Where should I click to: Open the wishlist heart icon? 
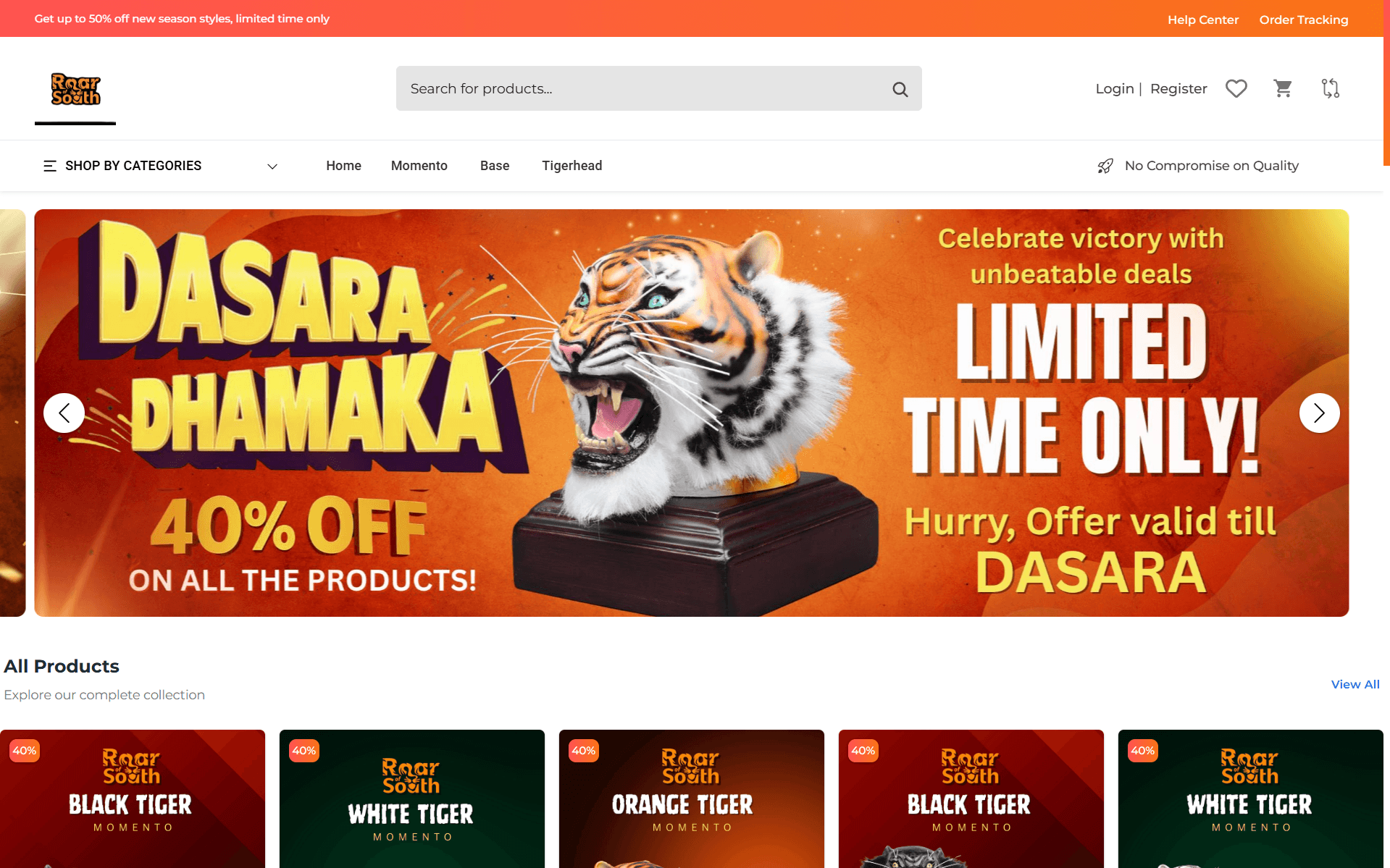coord(1236,88)
